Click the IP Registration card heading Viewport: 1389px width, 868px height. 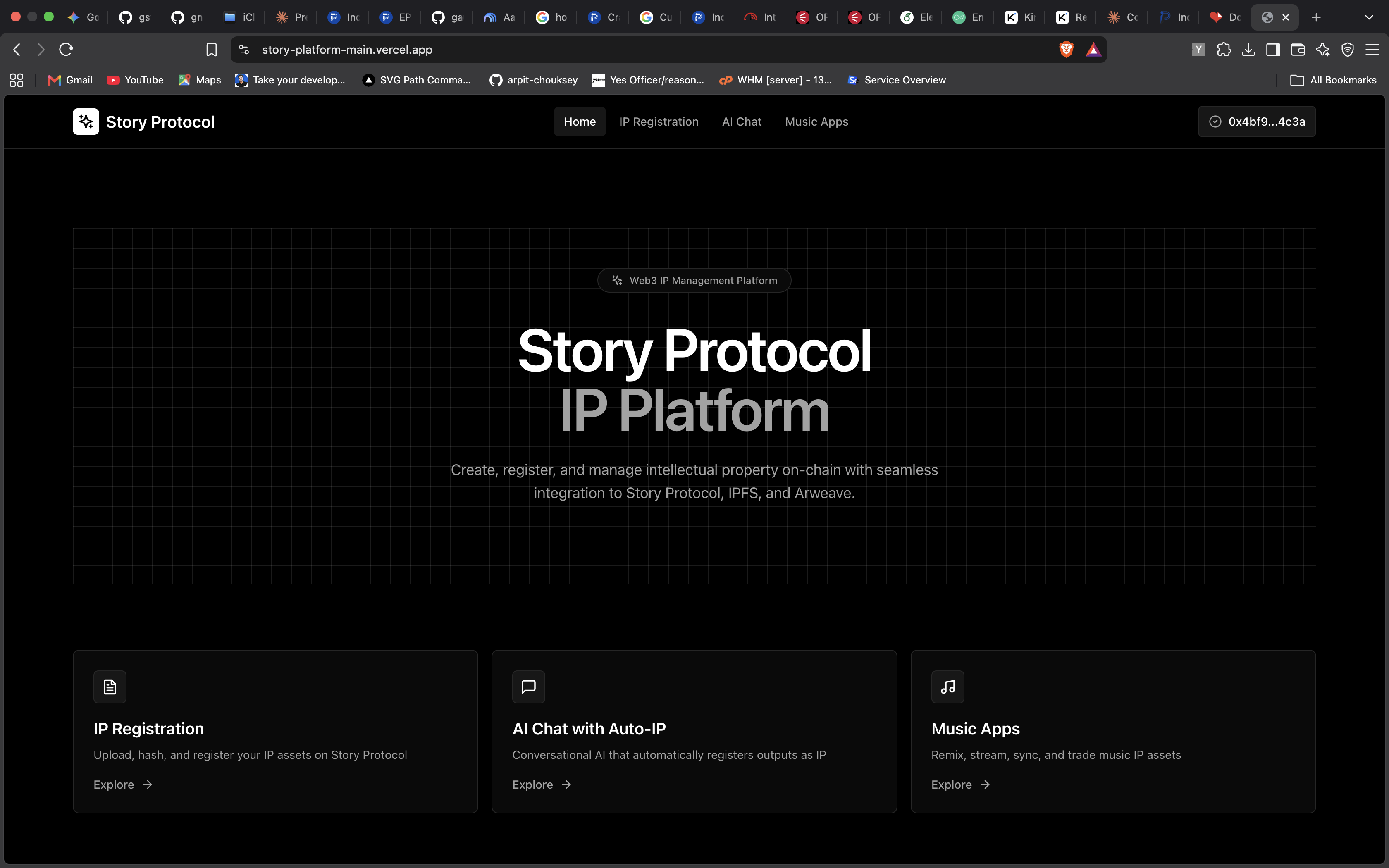(149, 729)
